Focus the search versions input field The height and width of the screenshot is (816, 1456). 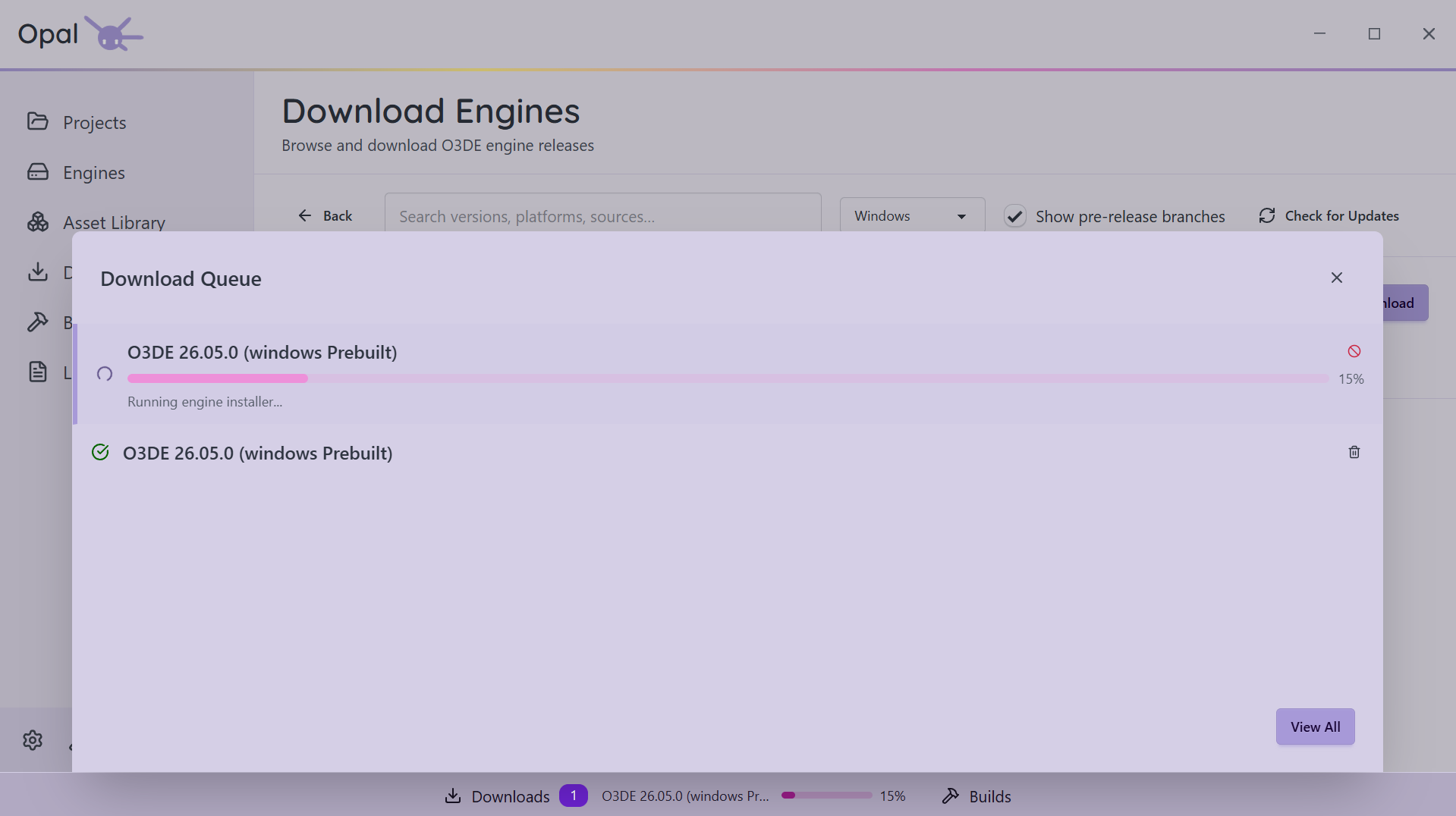pos(602,216)
